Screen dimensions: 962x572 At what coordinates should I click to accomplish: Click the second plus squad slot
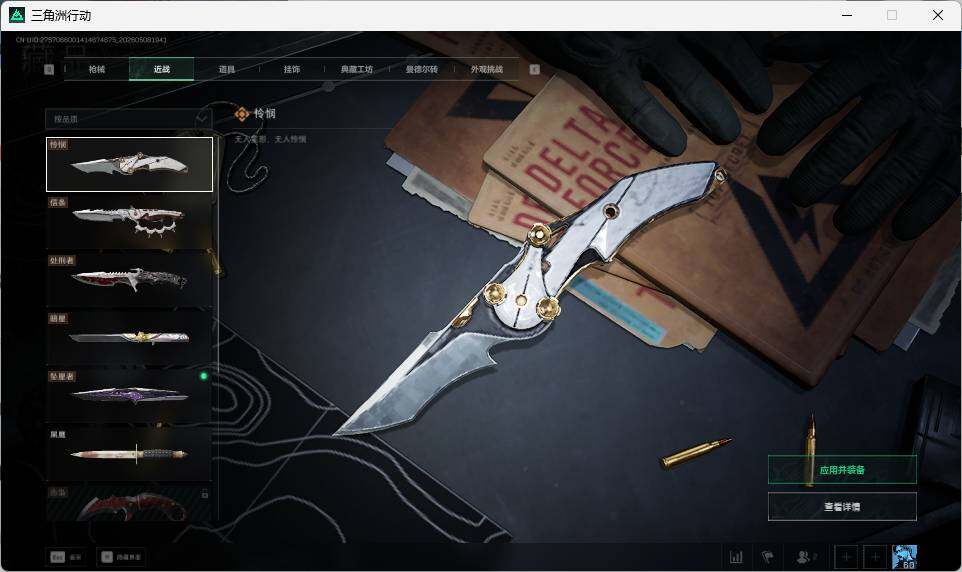click(875, 557)
